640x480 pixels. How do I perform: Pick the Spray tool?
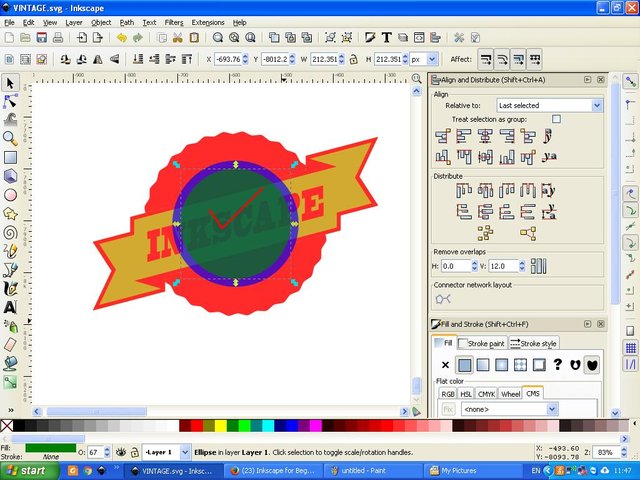tap(10, 326)
